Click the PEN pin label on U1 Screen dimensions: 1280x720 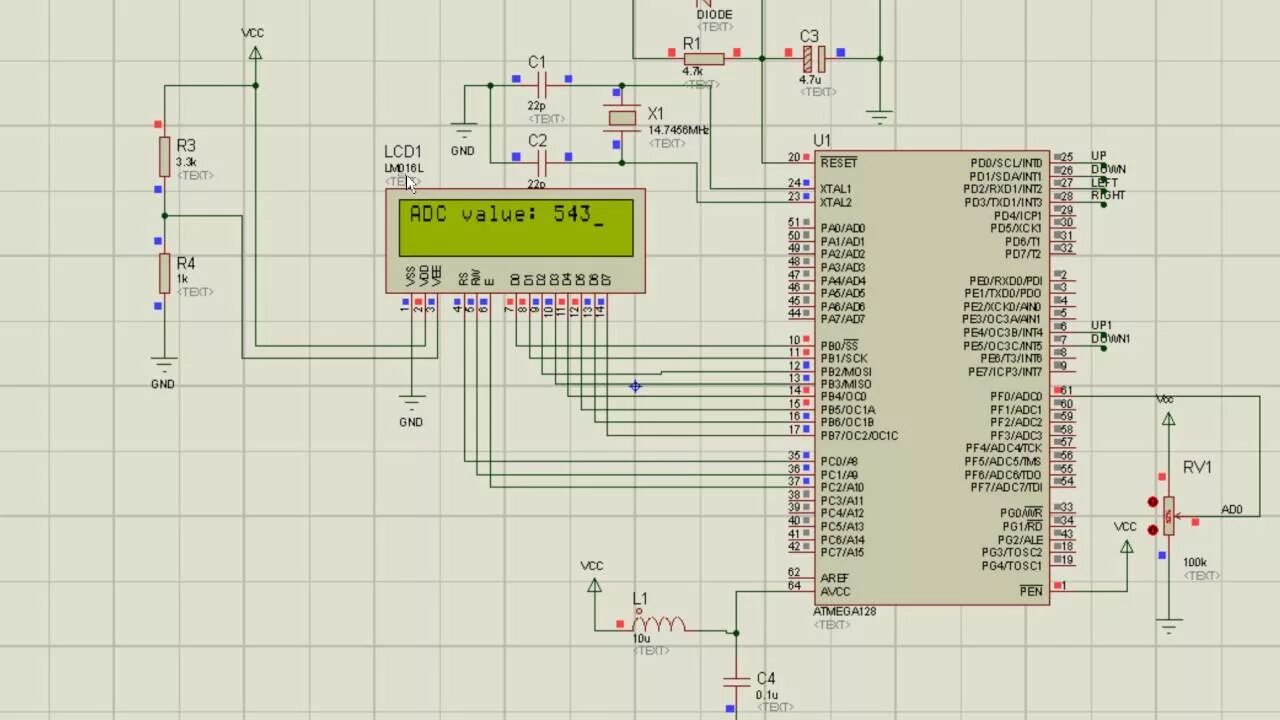pos(1031,592)
